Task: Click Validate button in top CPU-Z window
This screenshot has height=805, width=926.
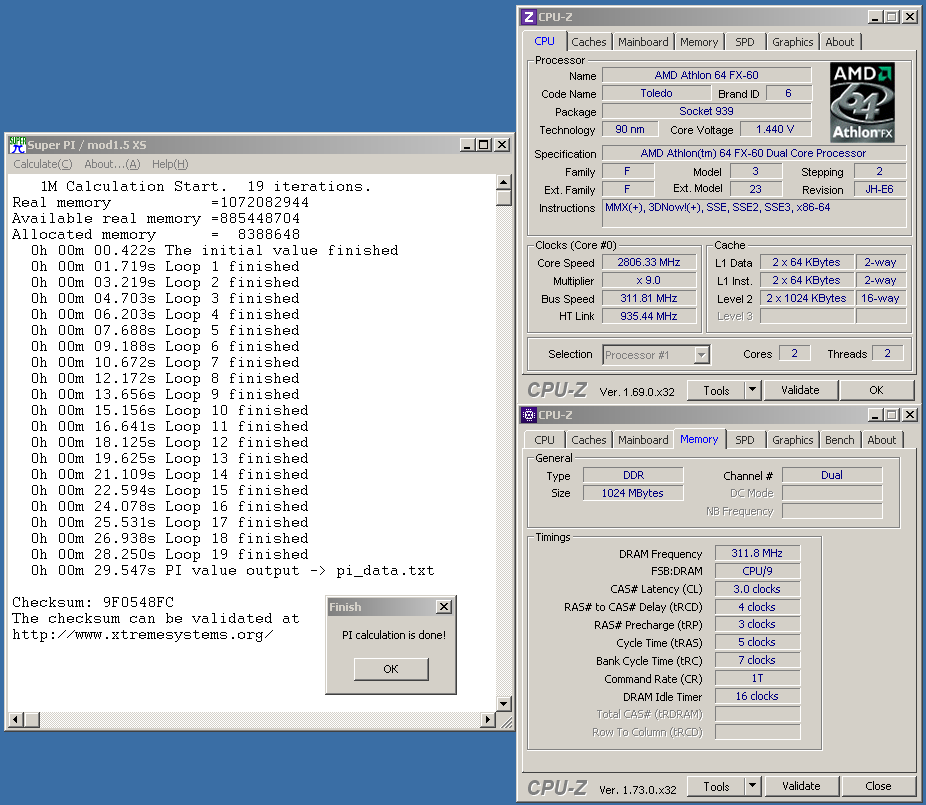Action: tap(800, 390)
